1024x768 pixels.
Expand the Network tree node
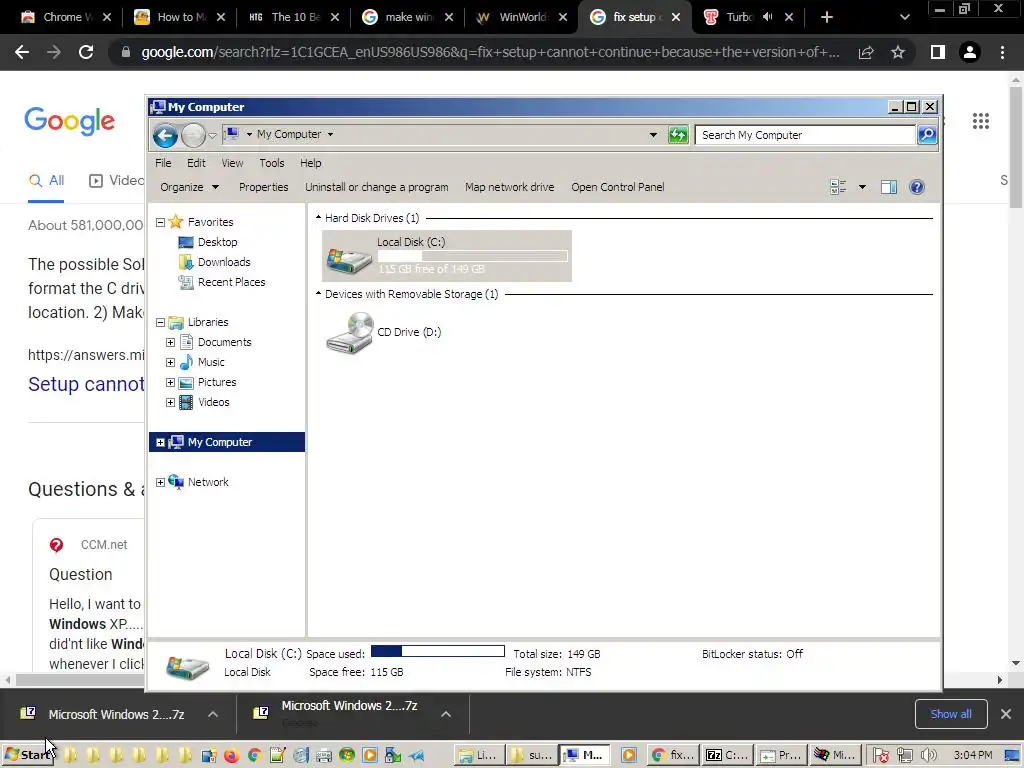pos(160,482)
